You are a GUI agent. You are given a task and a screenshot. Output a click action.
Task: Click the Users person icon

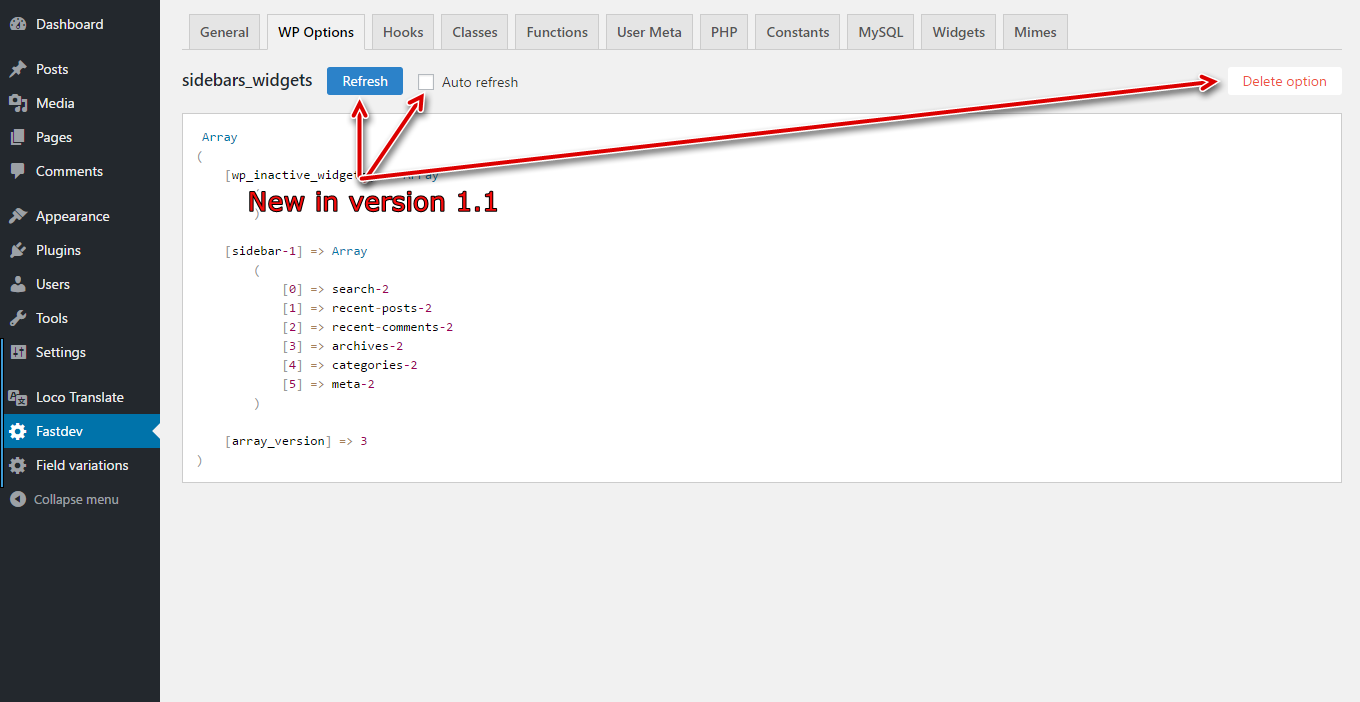[x=18, y=284]
